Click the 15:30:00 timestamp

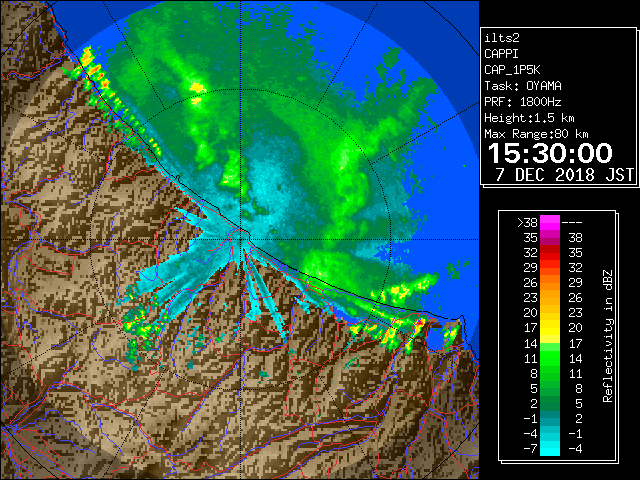click(550, 153)
